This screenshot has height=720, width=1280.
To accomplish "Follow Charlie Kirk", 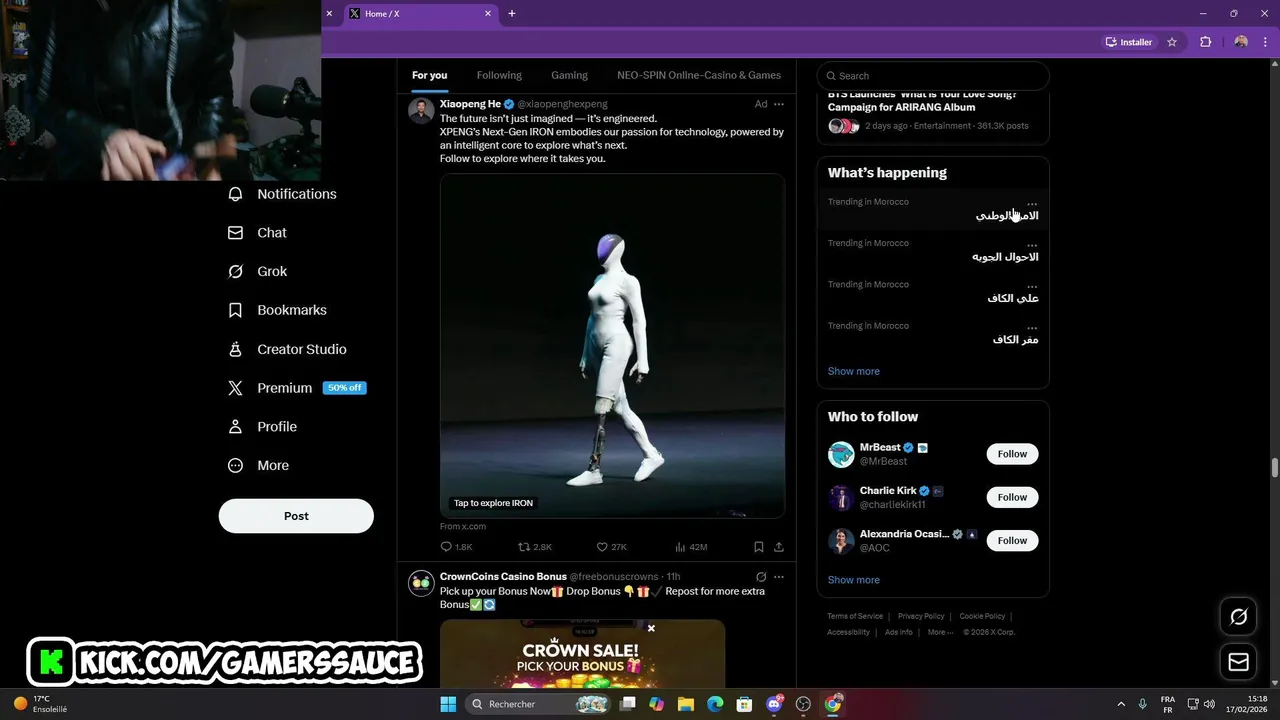I will pos(1012,497).
